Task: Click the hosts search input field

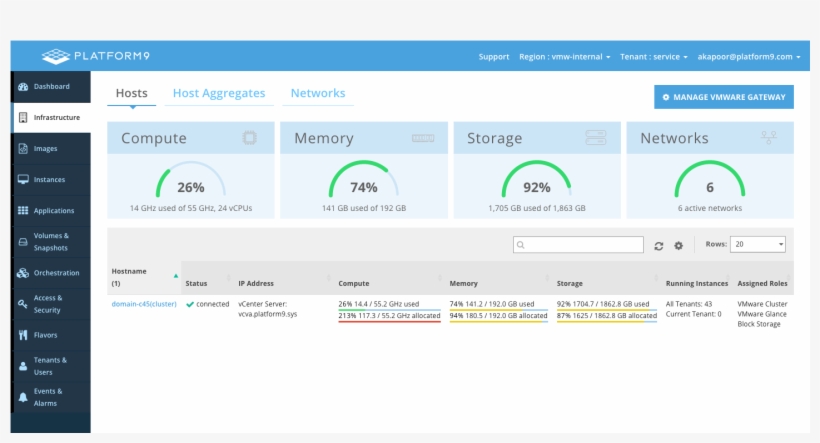Action: coord(579,245)
